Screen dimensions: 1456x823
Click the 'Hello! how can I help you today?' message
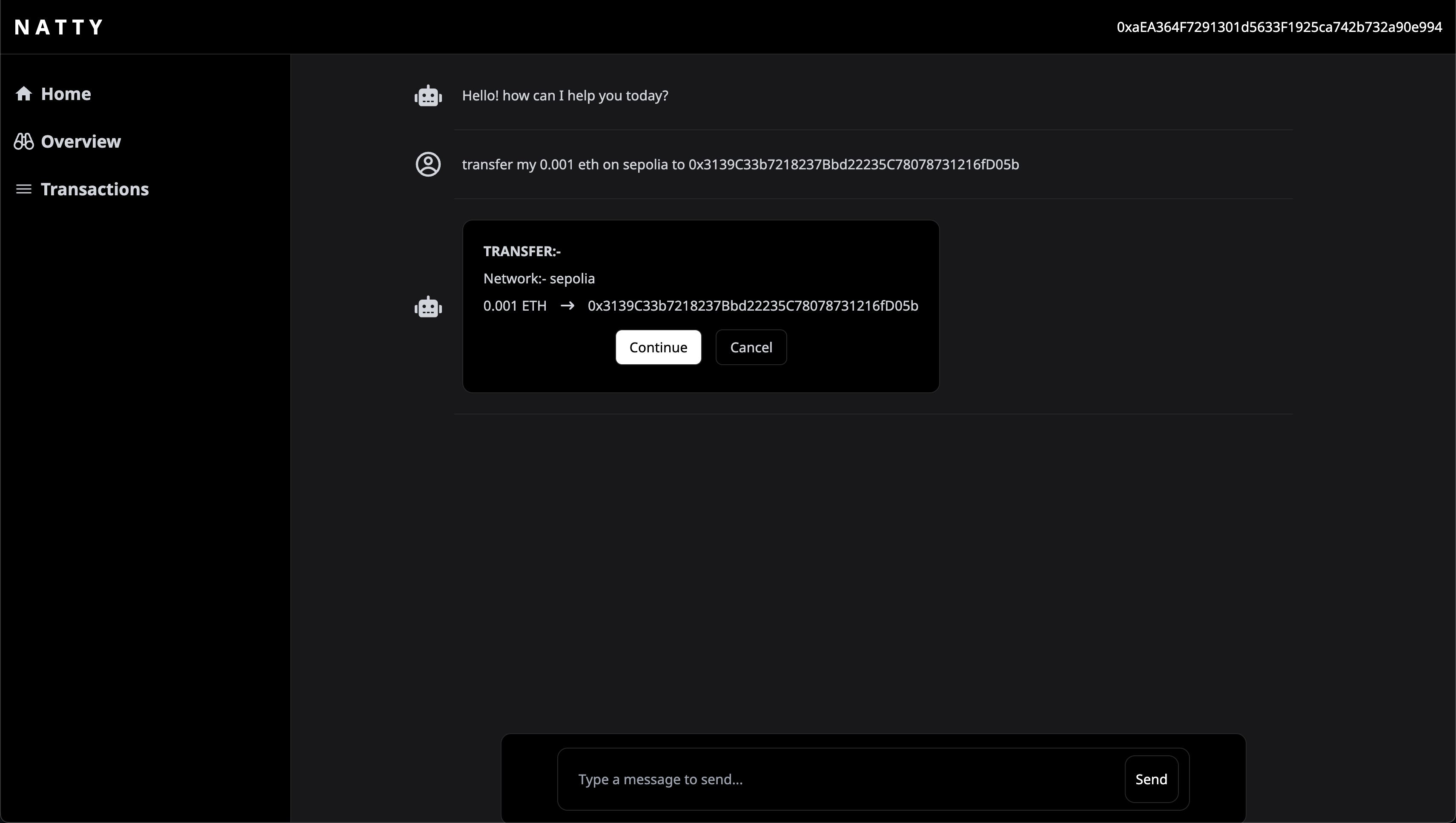click(x=565, y=95)
